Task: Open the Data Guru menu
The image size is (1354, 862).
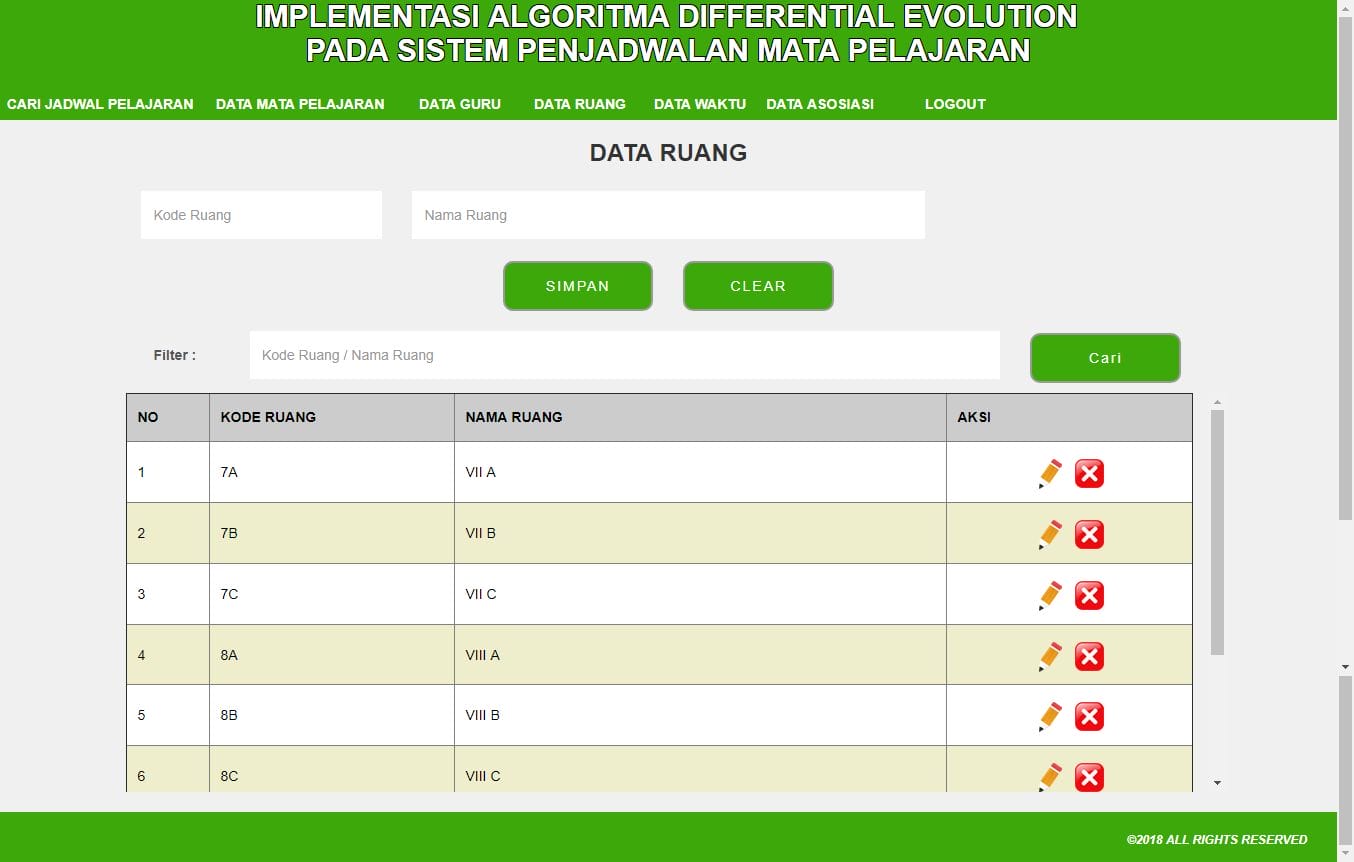Action: click(x=459, y=104)
